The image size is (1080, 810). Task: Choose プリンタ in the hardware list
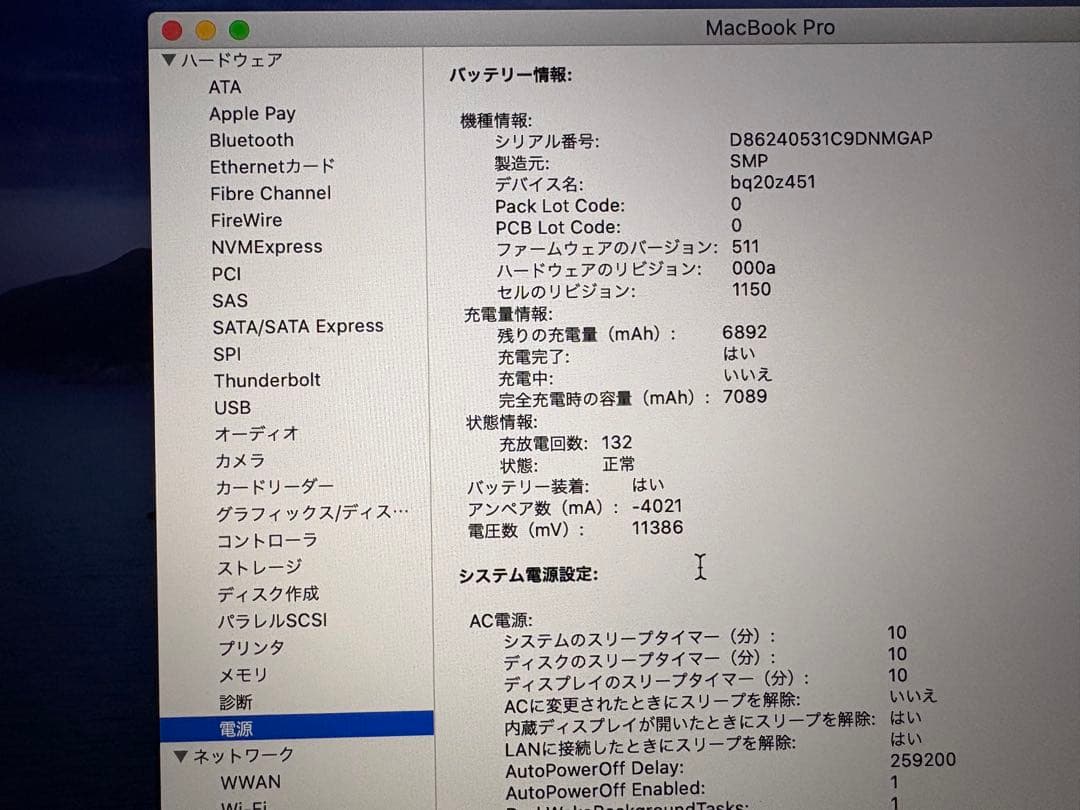pos(251,648)
